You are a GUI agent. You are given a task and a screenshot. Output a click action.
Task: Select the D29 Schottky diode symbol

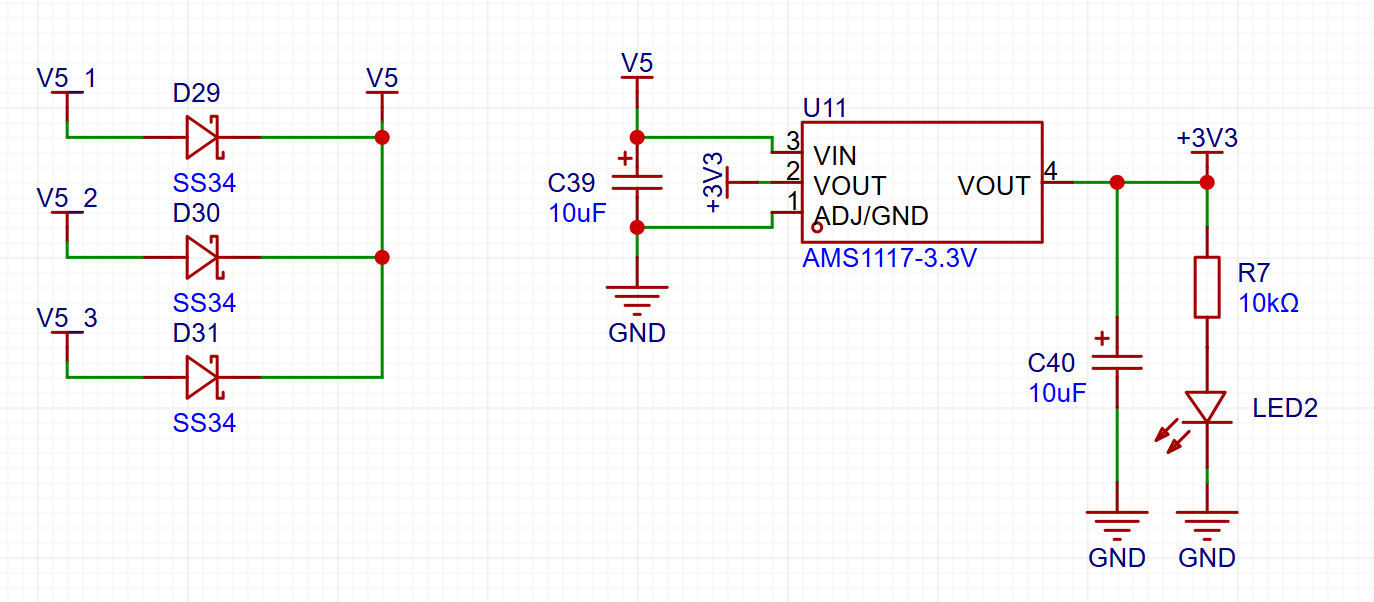click(x=202, y=137)
